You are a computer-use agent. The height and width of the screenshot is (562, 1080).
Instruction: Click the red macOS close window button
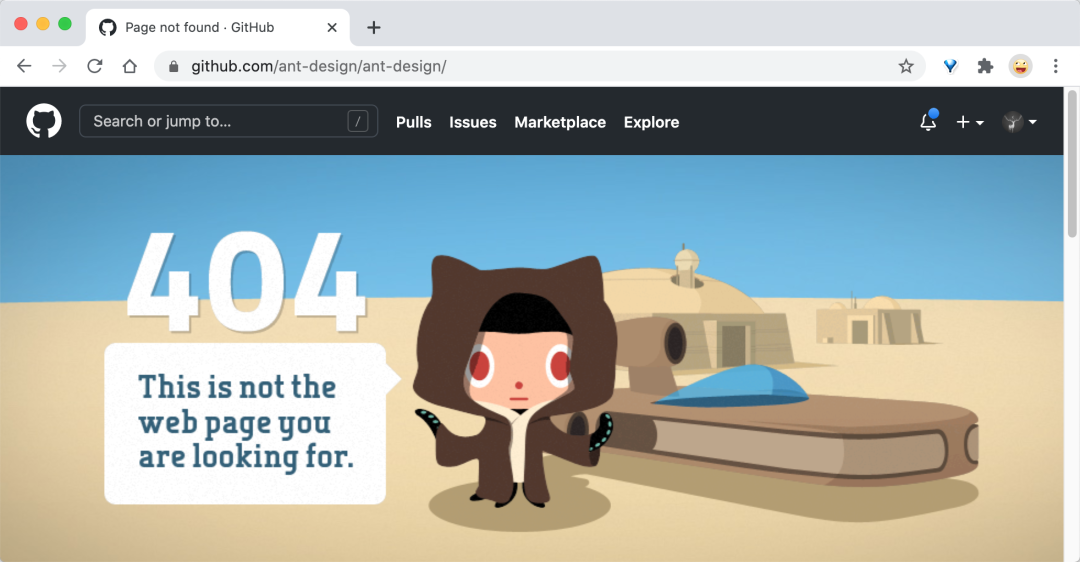click(x=21, y=23)
